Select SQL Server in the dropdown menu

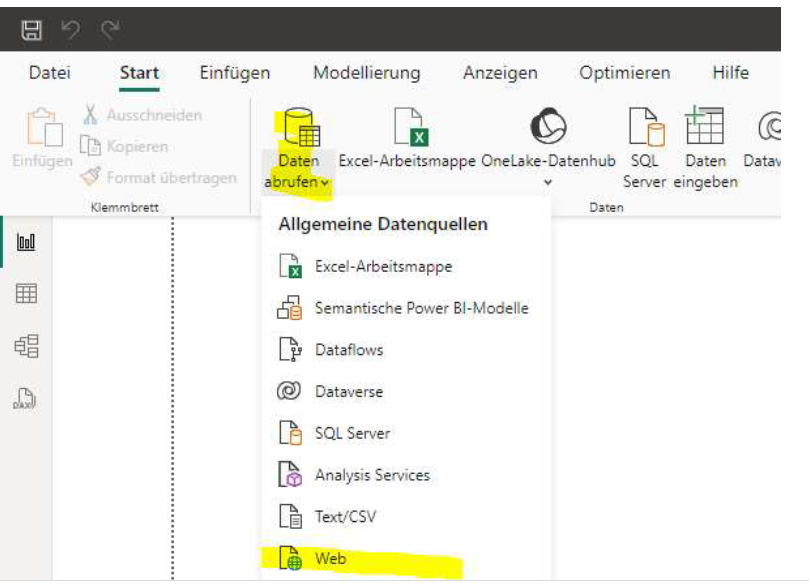pos(406,433)
